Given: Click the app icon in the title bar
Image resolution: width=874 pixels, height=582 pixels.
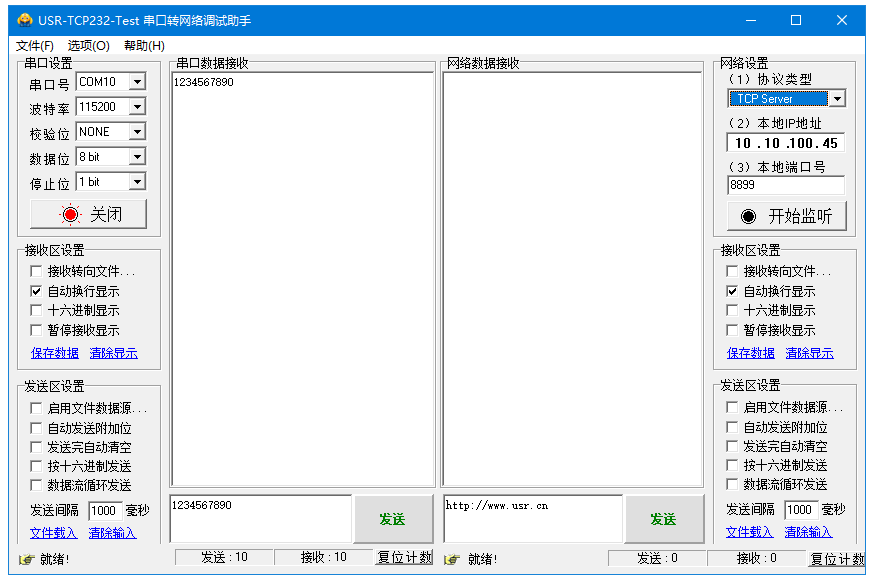Looking at the screenshot, I should [25, 20].
